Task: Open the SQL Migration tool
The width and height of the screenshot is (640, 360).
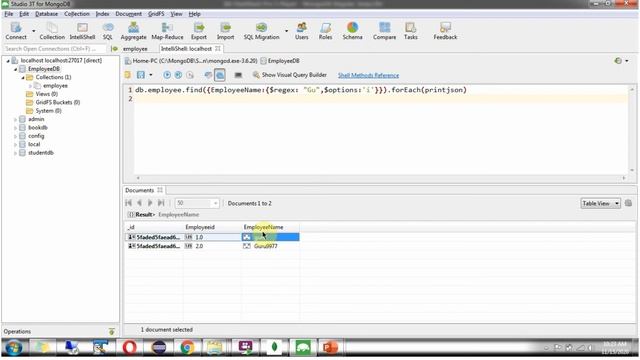Action: (x=261, y=31)
